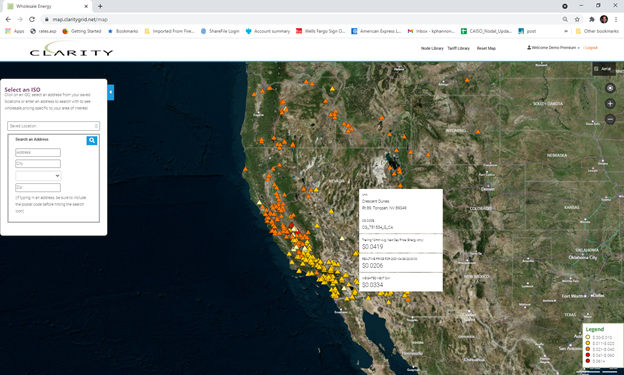Toggle the Aerial map layer button
Screen dimensions: 624x375
pyautogui.click(x=603, y=69)
